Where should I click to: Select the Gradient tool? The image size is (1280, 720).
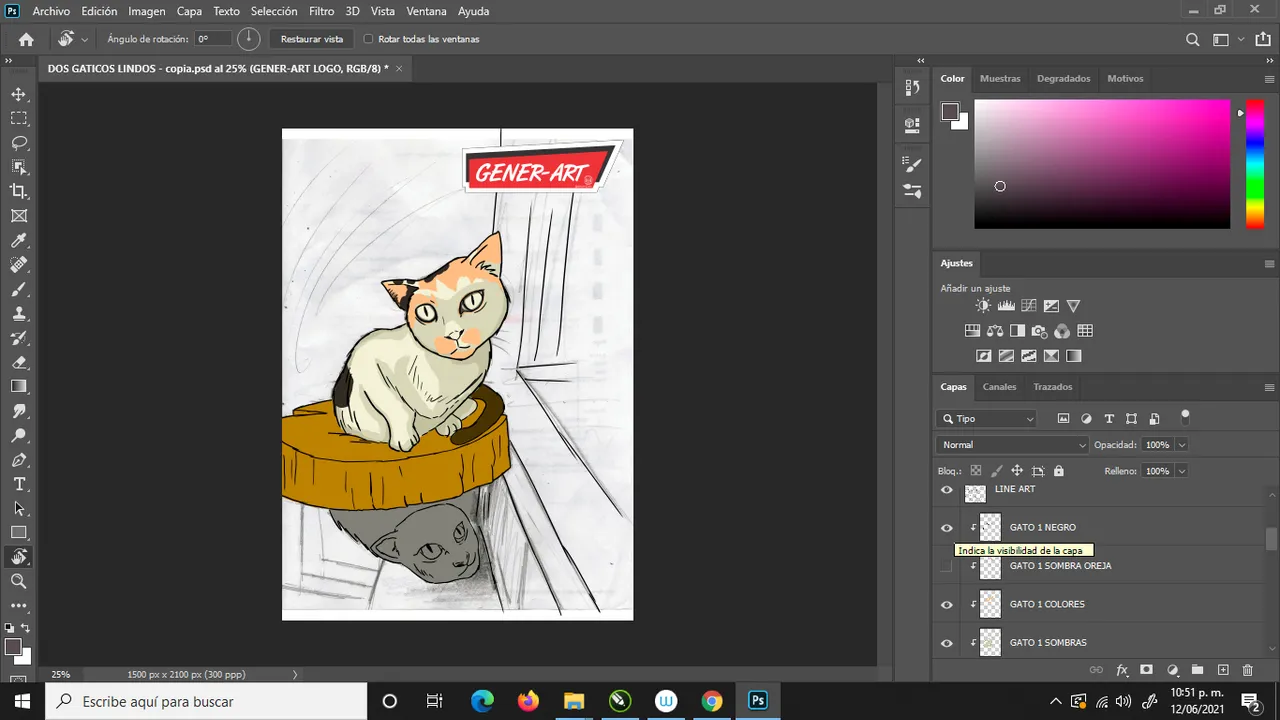(x=18, y=386)
